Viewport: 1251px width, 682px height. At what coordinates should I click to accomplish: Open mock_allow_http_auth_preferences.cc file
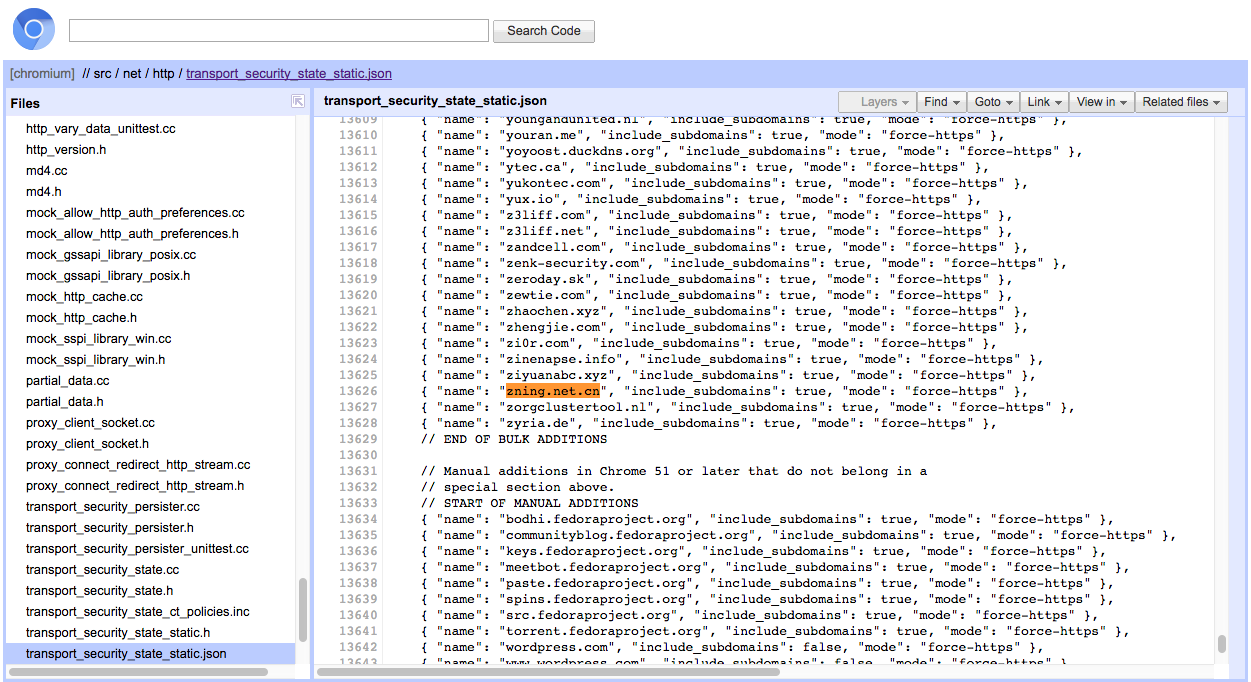(x=135, y=213)
